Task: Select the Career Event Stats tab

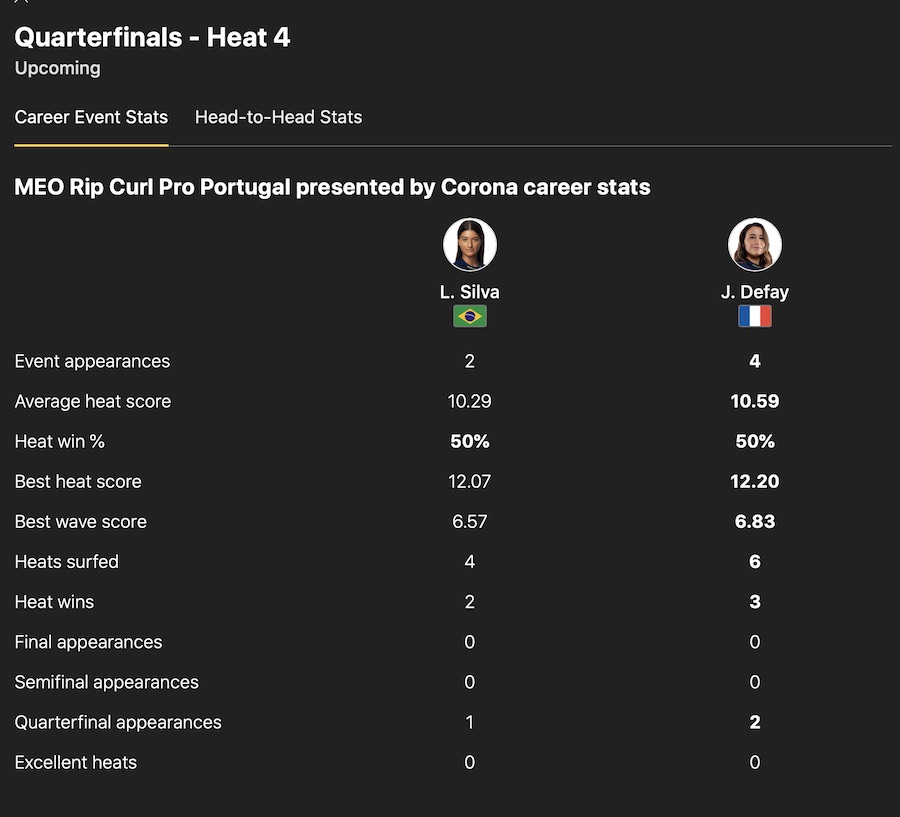Action: [91, 117]
